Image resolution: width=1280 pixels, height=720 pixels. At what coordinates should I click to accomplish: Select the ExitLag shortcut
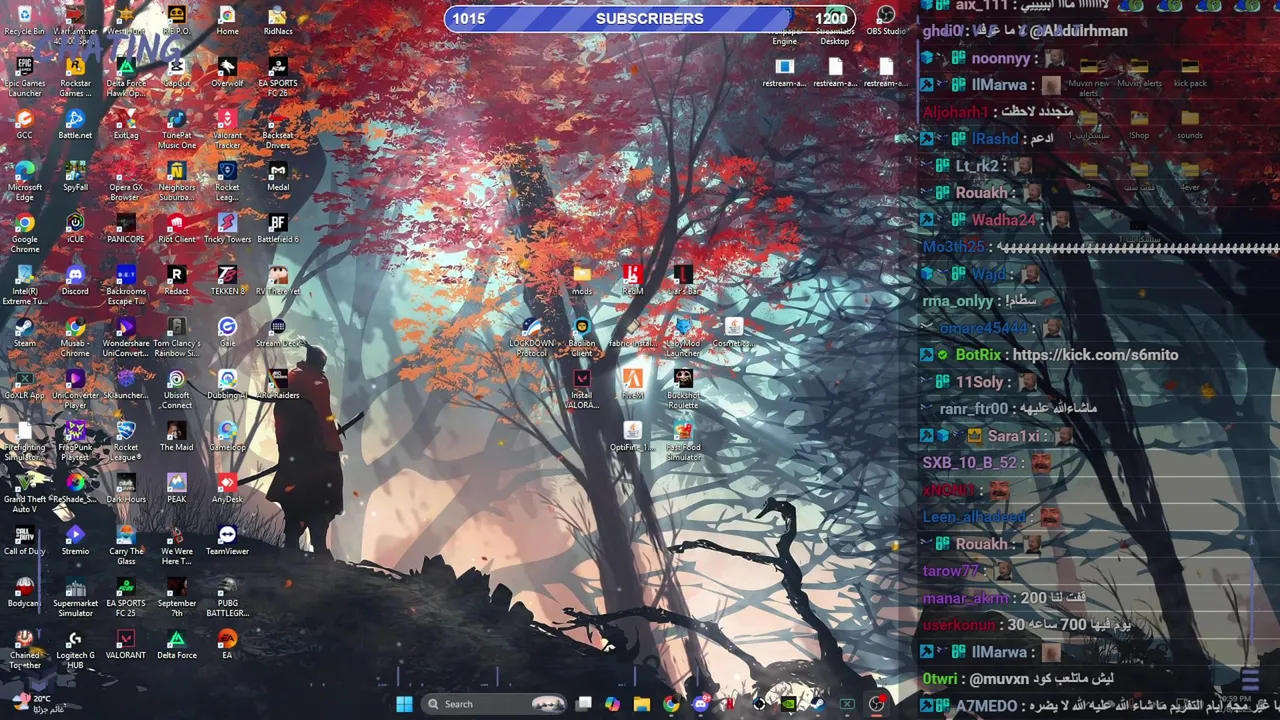tap(126, 125)
